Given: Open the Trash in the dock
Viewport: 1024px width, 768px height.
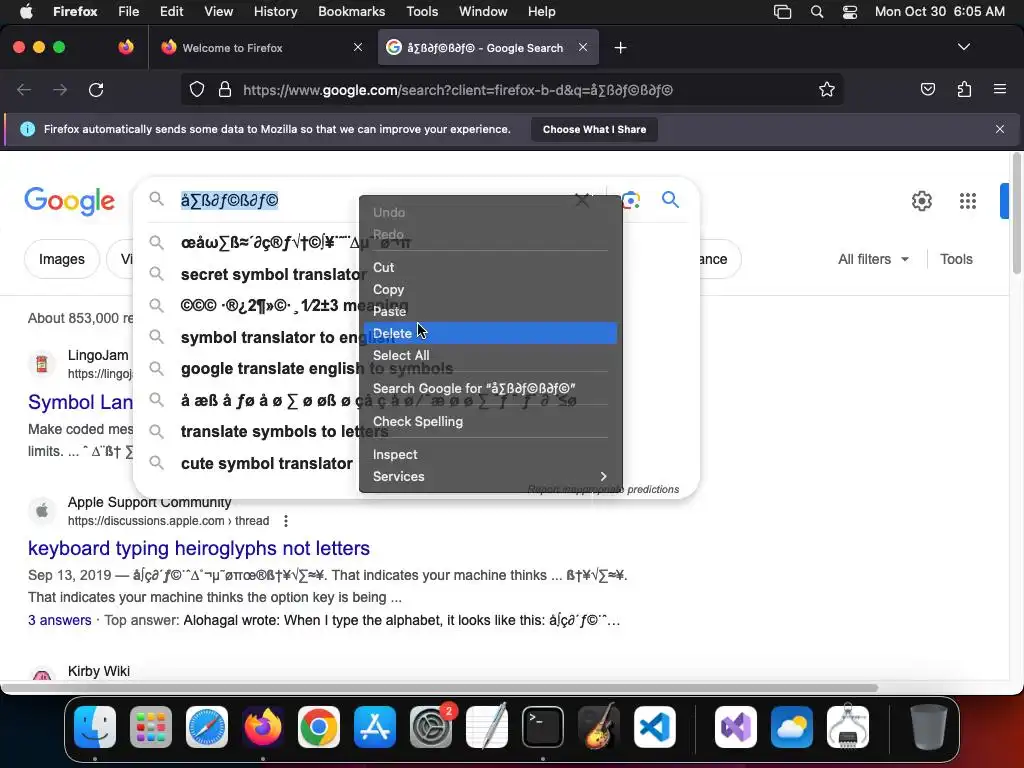Looking at the screenshot, I should pyautogui.click(x=929, y=727).
